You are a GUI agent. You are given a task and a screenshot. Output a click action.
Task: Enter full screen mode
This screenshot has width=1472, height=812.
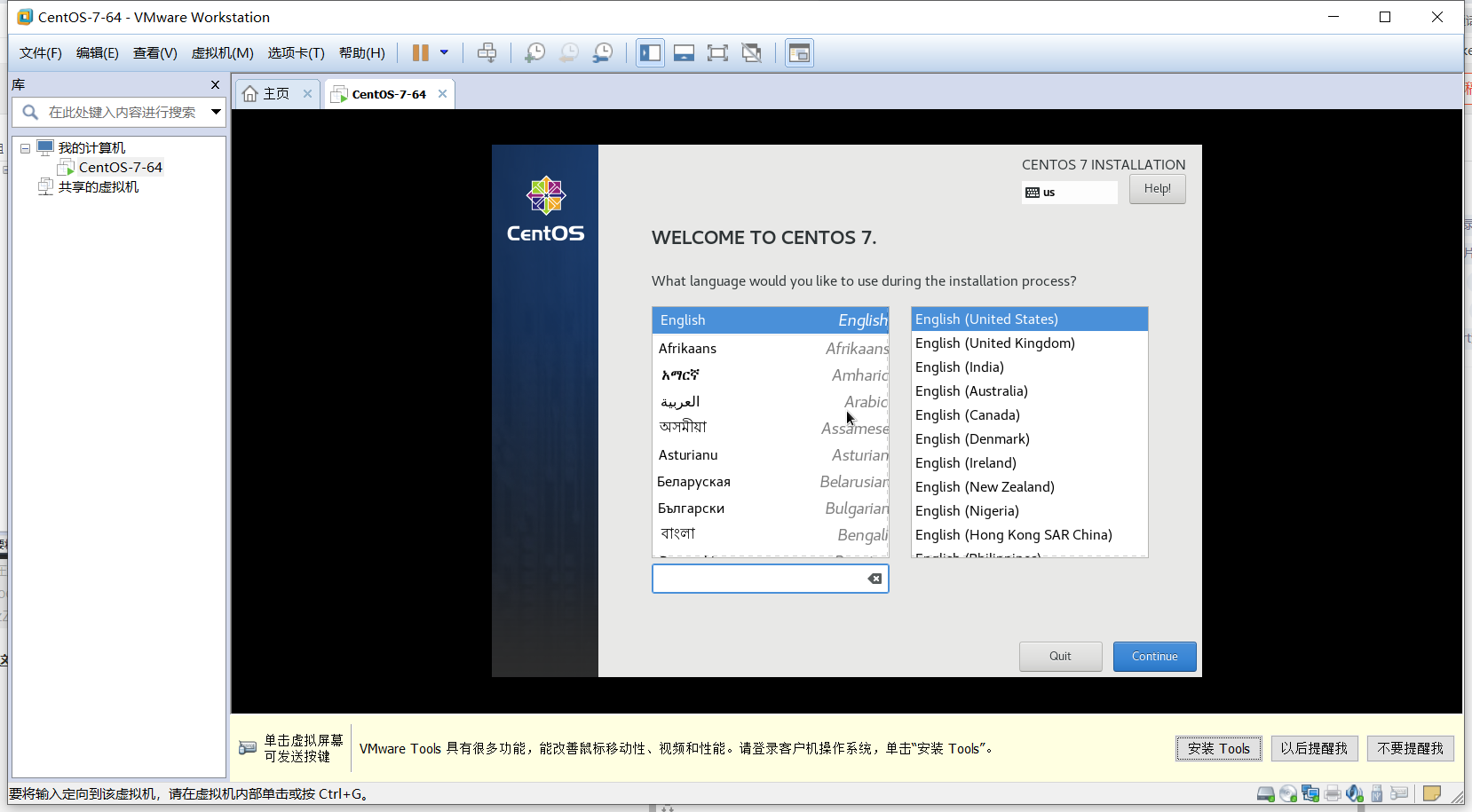click(717, 53)
